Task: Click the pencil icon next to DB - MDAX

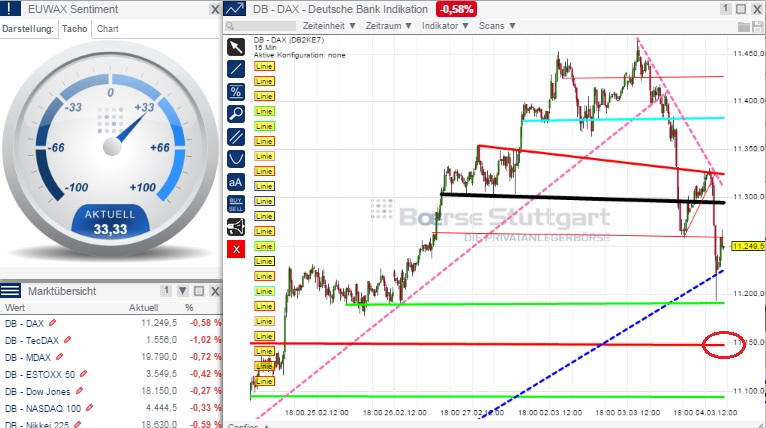Action: click(x=59, y=357)
